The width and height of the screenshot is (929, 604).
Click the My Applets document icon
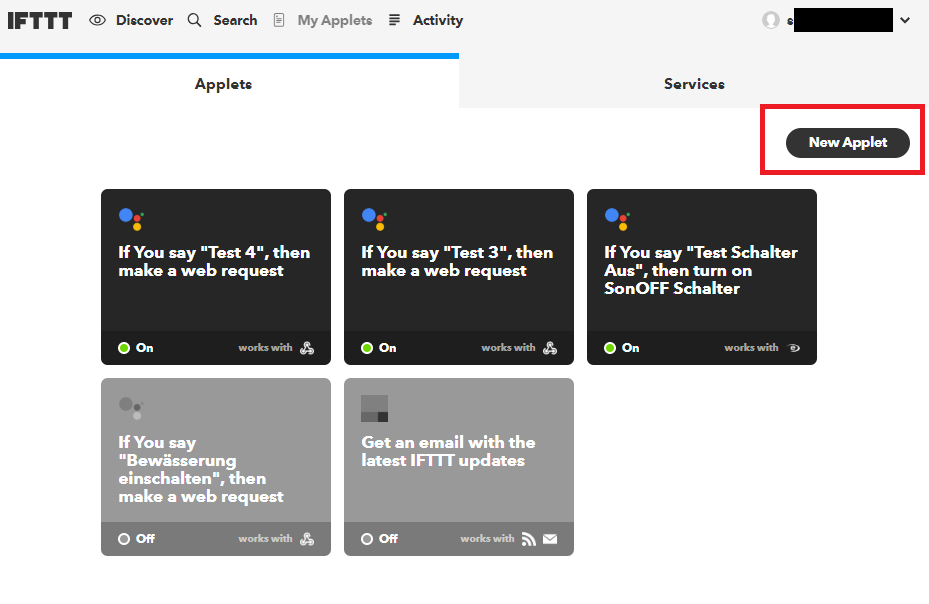pyautogui.click(x=278, y=20)
